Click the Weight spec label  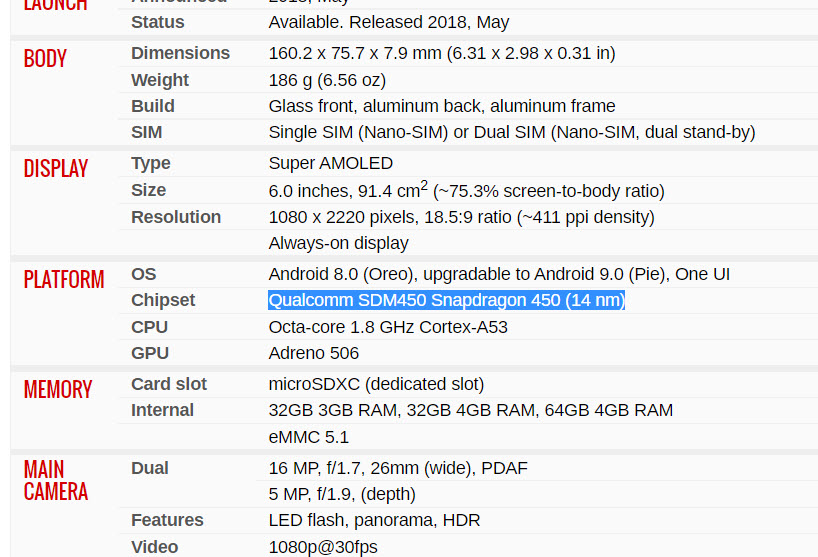point(160,80)
